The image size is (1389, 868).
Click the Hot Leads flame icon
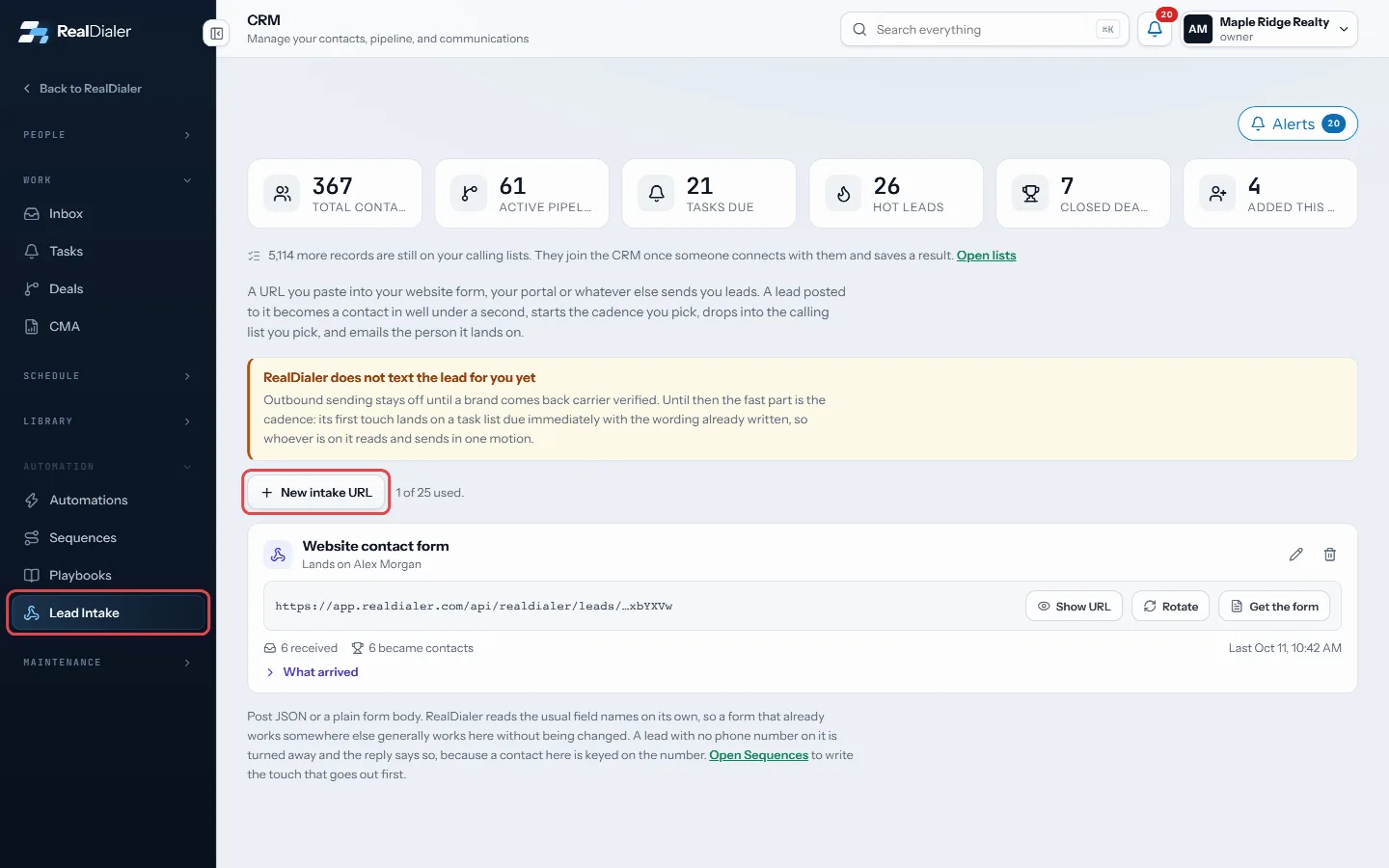pos(843,194)
